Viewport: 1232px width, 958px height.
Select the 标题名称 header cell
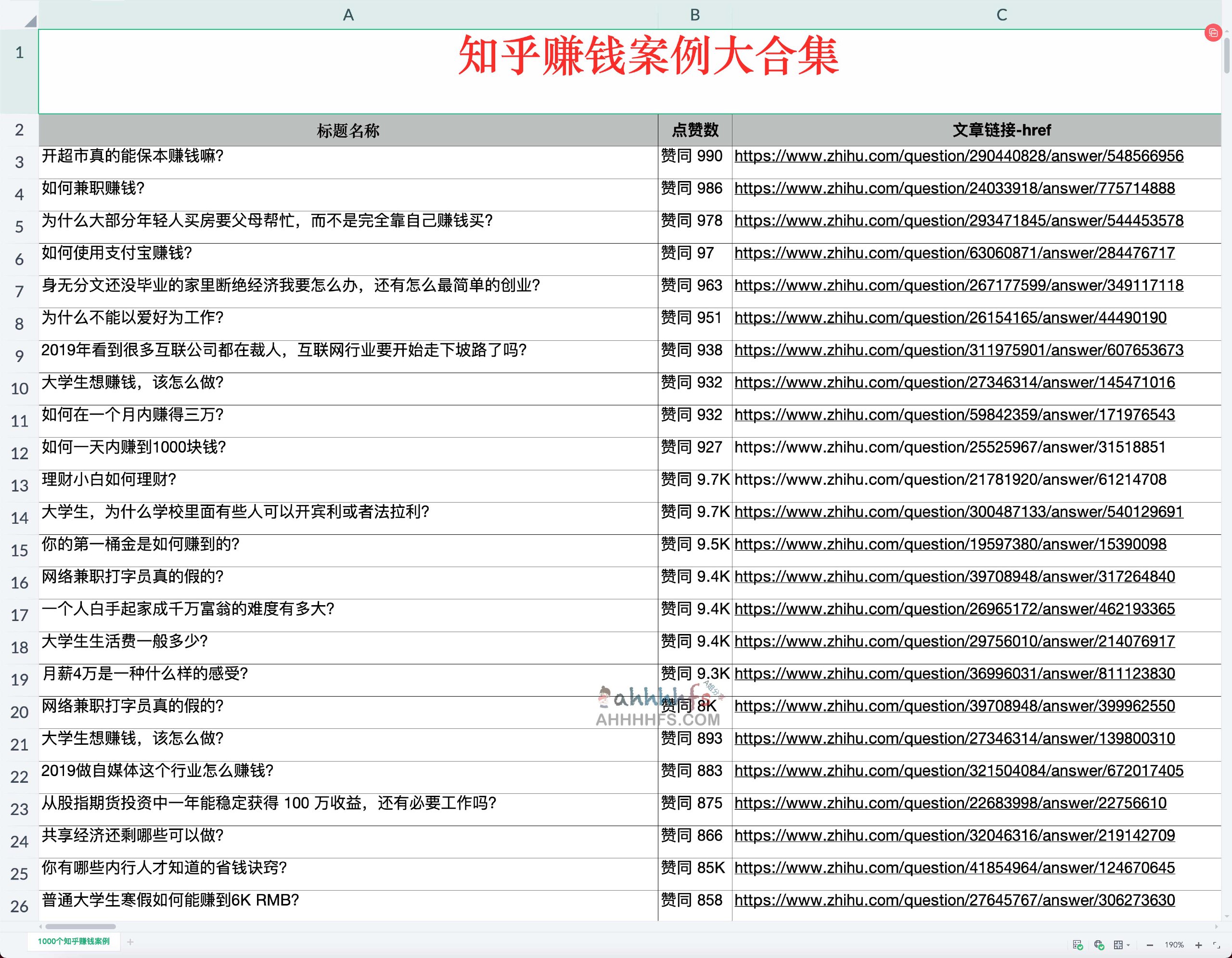pyautogui.click(x=348, y=130)
